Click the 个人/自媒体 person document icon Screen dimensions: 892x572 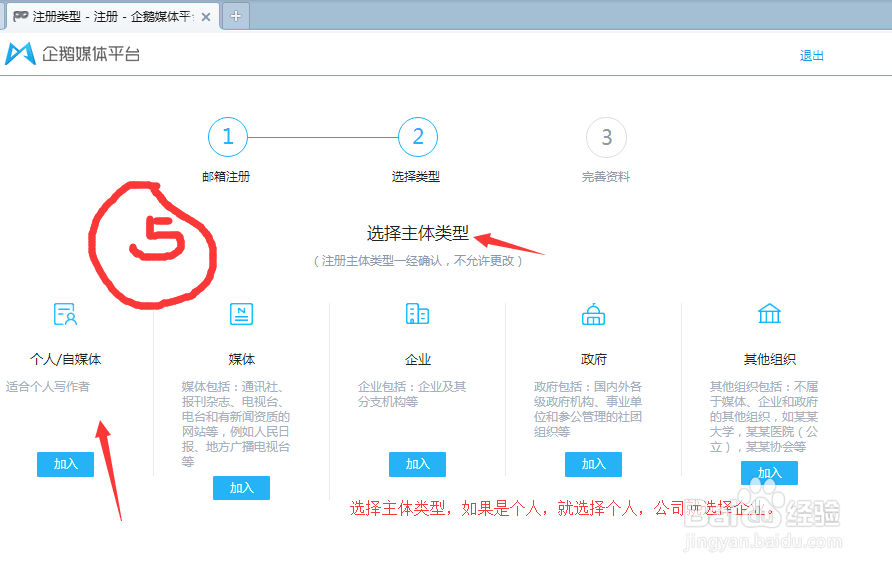pyautogui.click(x=65, y=314)
